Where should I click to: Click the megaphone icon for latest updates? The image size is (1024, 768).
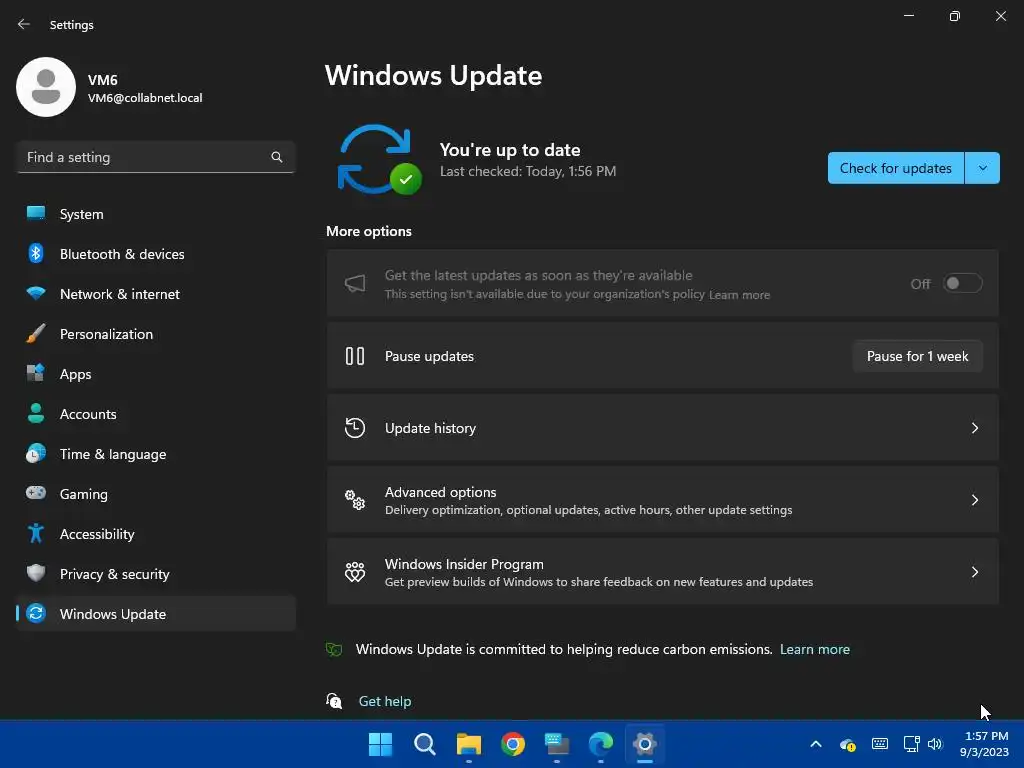355,283
